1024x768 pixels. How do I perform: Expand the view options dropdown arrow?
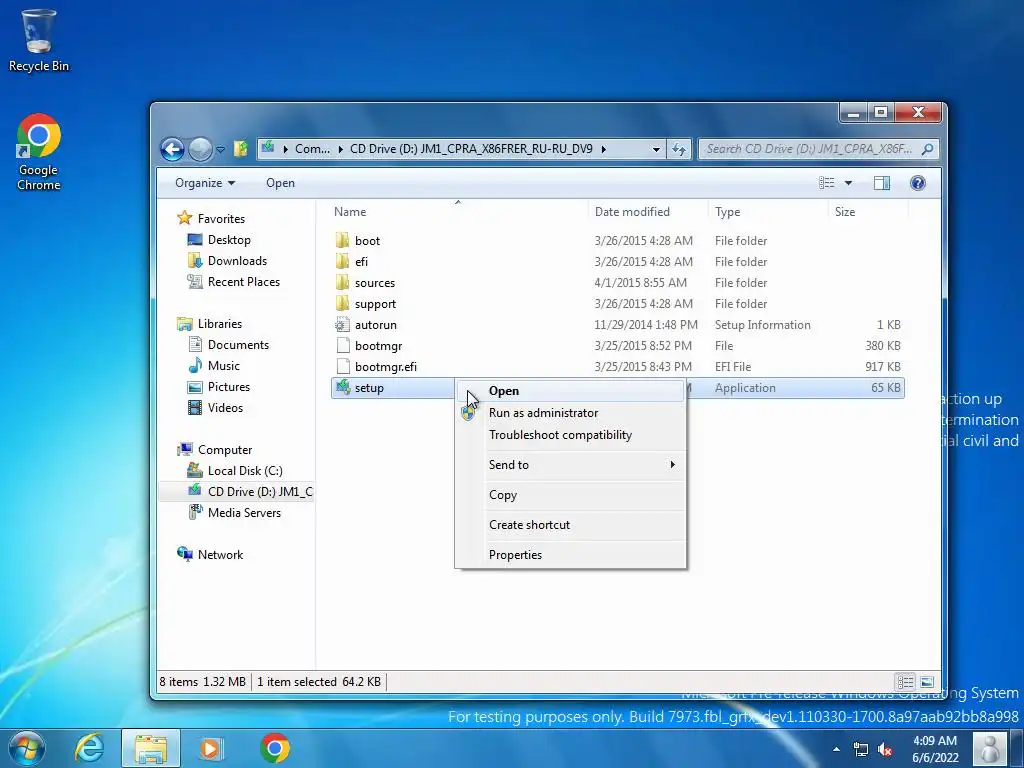pos(848,183)
